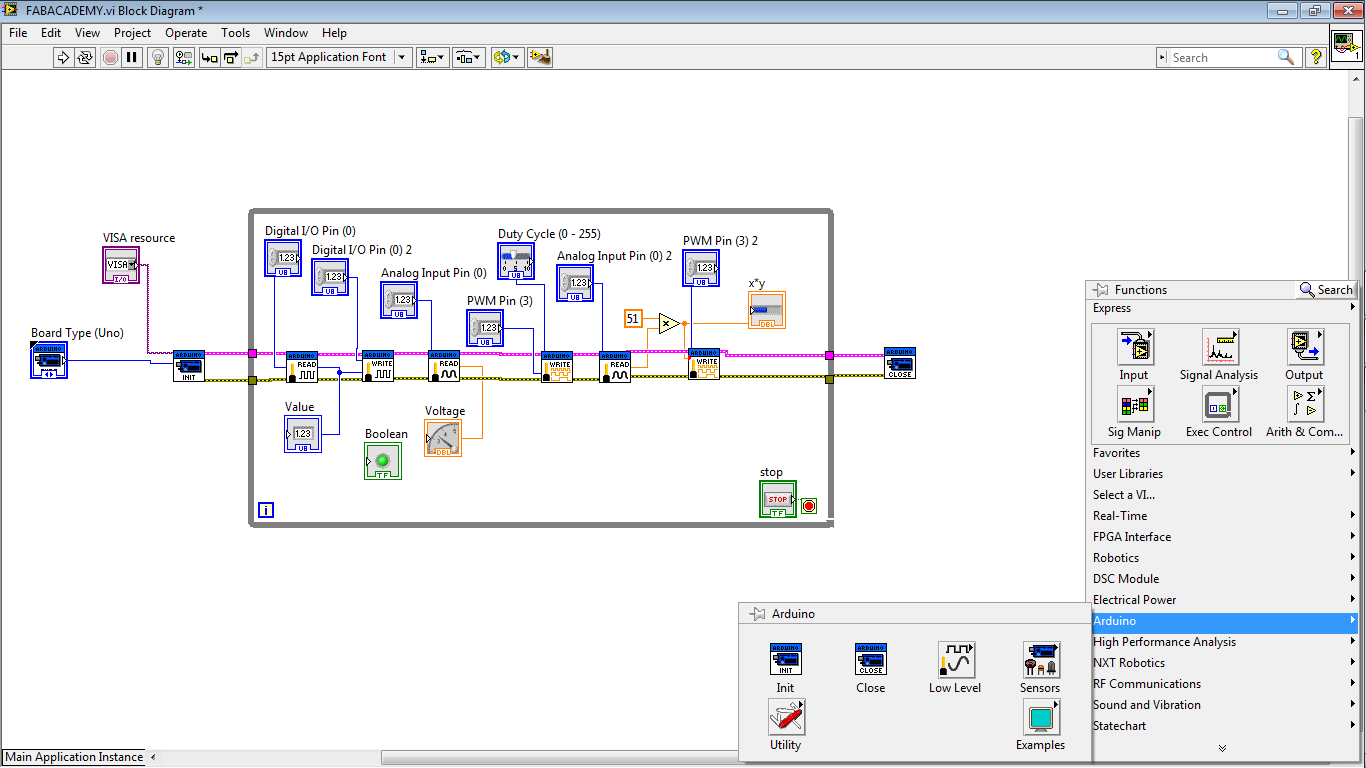Click the stop button terminal

(778, 499)
